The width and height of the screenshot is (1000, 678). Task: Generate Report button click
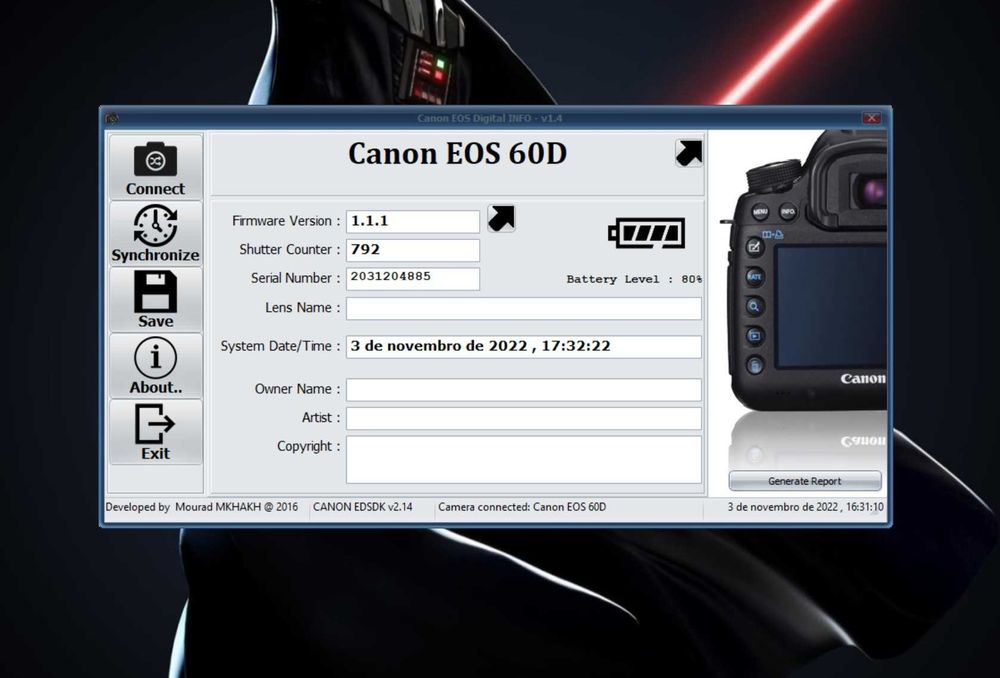(x=805, y=481)
